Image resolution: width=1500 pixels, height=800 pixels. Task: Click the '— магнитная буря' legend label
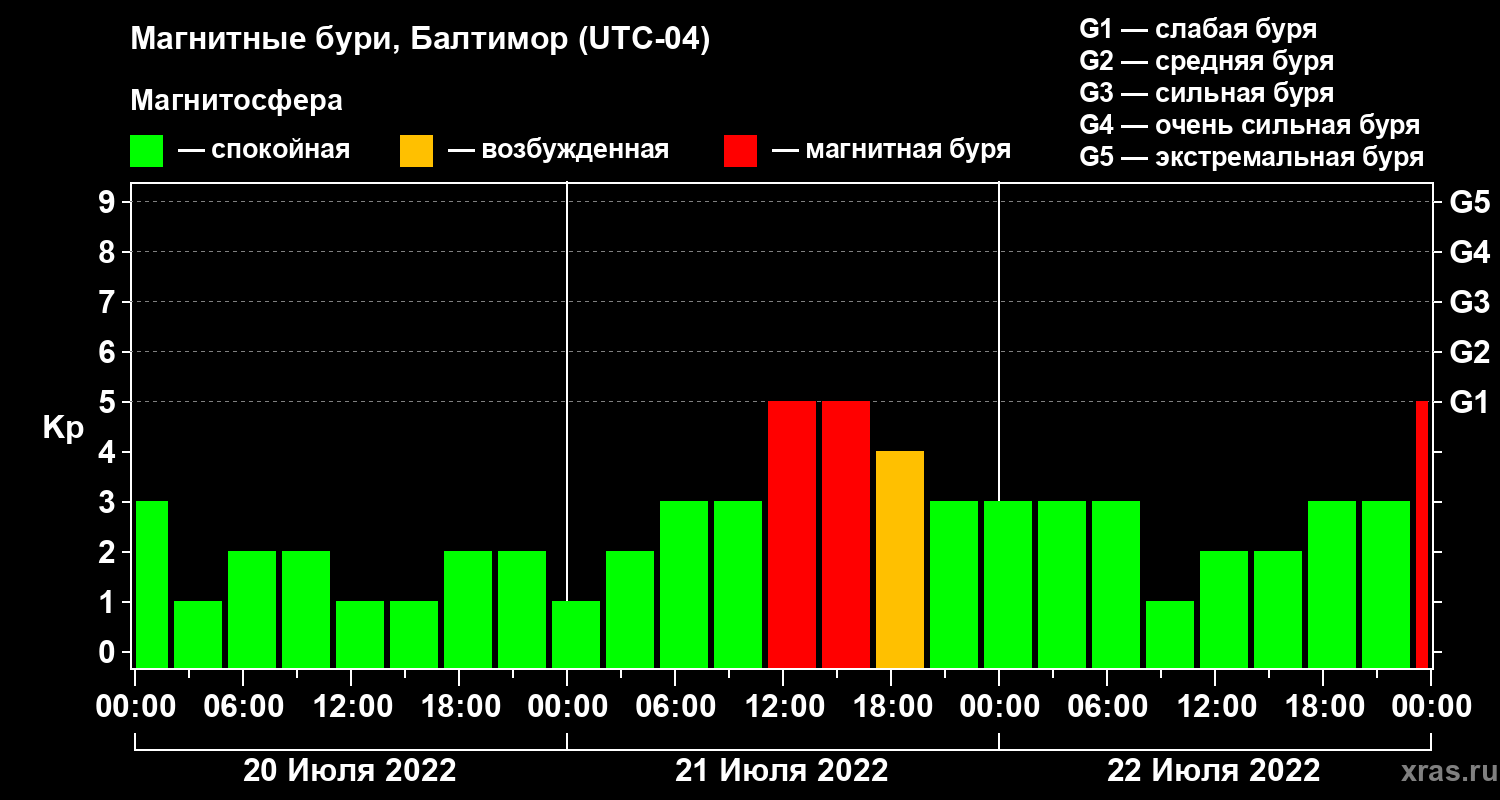coord(892,151)
